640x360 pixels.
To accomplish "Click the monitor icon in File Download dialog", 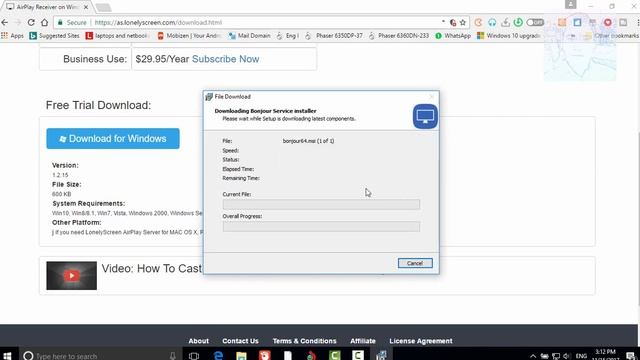I will point(425,116).
